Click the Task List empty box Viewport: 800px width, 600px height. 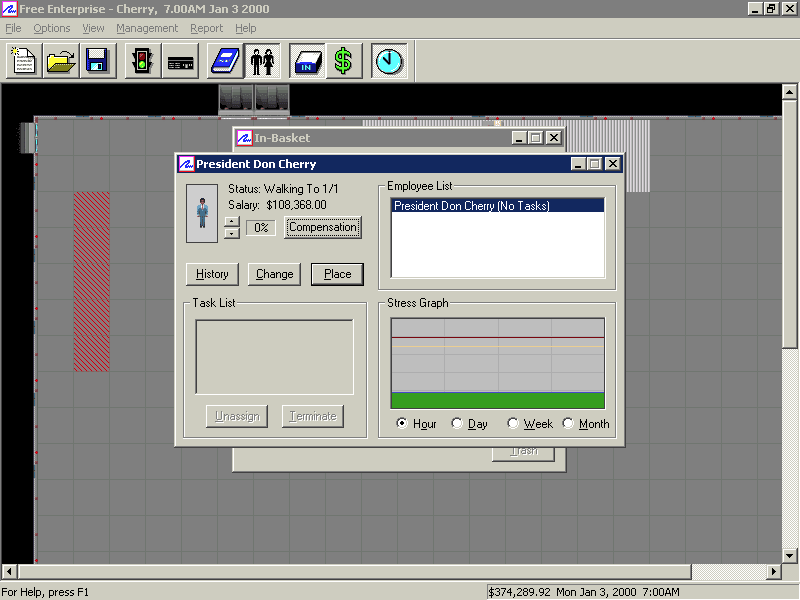click(274, 357)
